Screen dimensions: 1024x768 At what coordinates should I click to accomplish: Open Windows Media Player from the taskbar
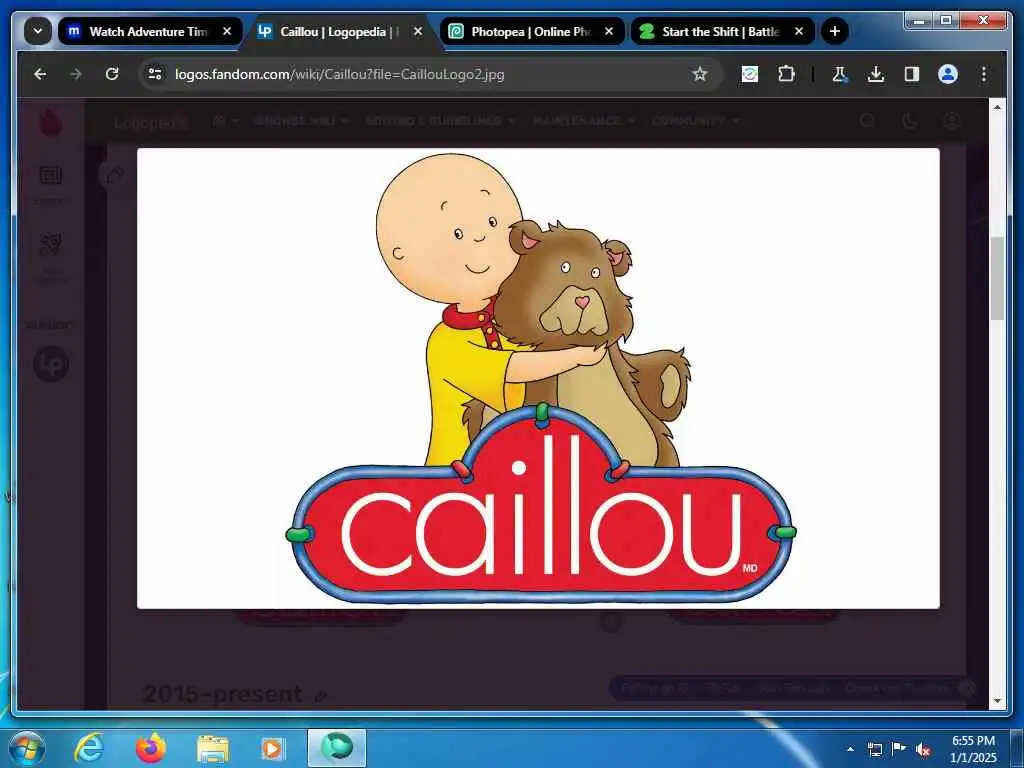click(x=272, y=748)
